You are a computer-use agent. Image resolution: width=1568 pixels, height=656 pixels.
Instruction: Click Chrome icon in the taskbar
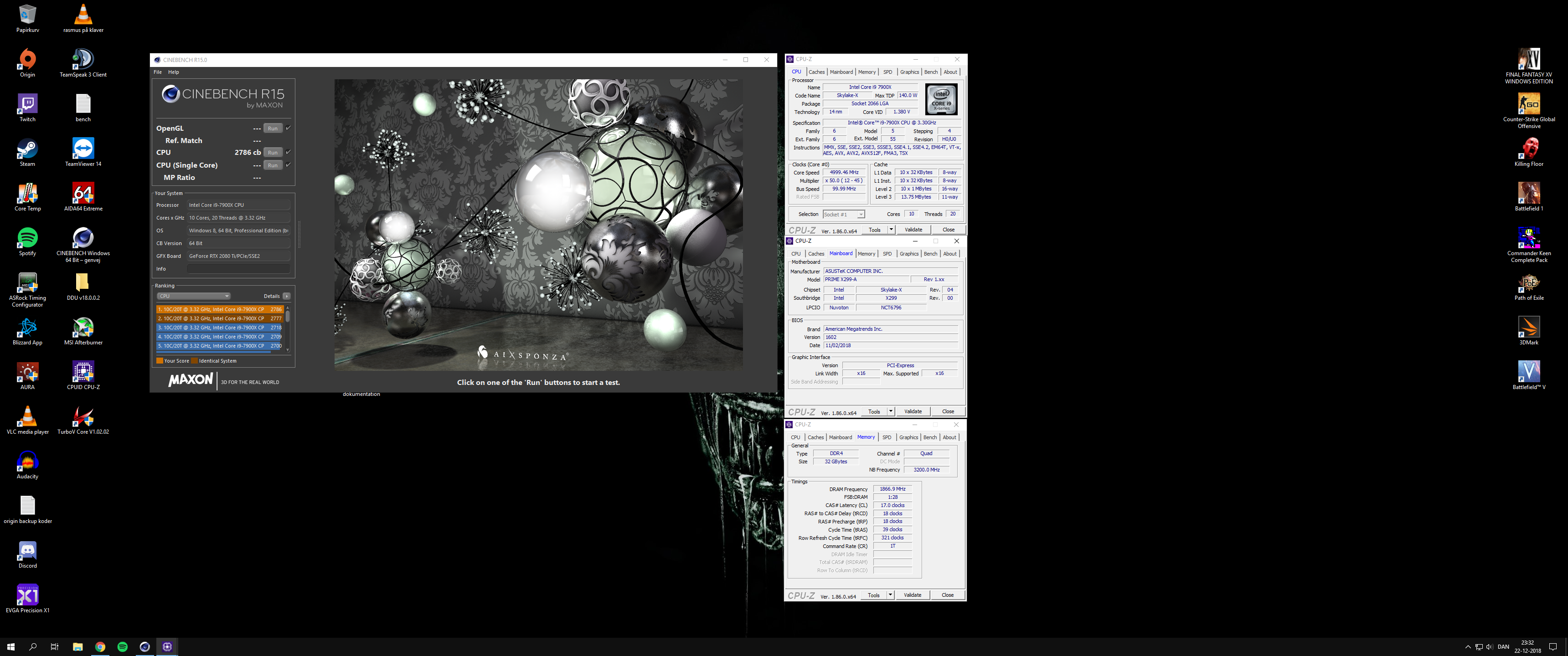pyautogui.click(x=100, y=646)
